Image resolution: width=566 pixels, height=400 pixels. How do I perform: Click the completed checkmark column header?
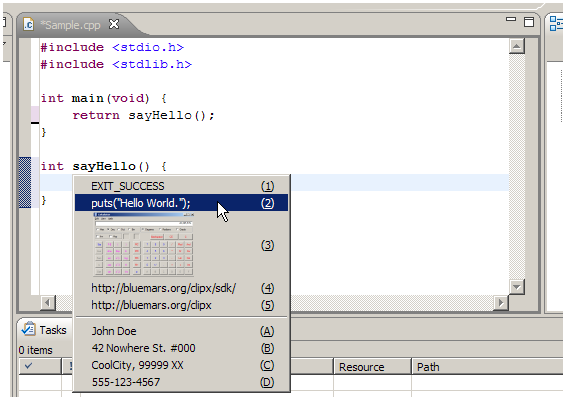pyautogui.click(x=40, y=366)
